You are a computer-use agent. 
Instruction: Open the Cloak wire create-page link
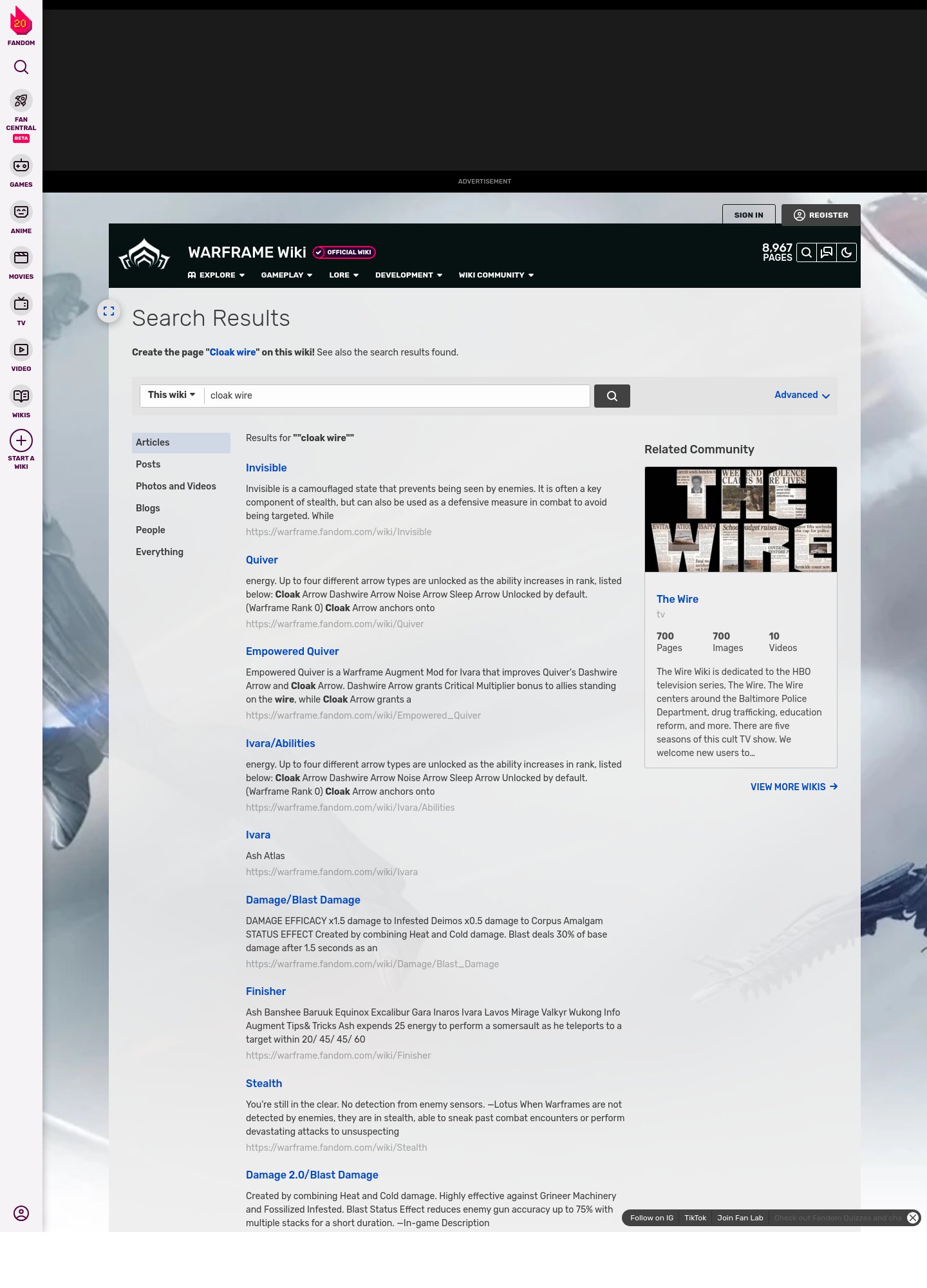tap(232, 352)
